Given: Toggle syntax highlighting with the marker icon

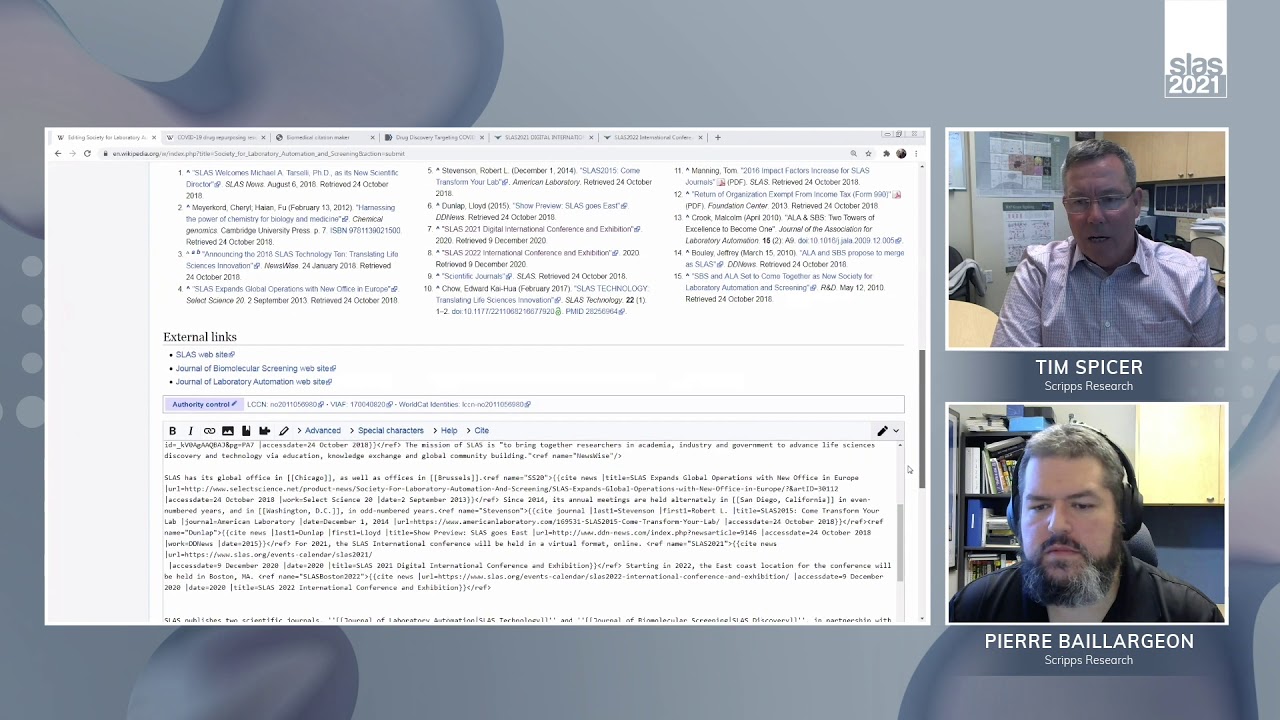Looking at the screenshot, I should [x=284, y=431].
